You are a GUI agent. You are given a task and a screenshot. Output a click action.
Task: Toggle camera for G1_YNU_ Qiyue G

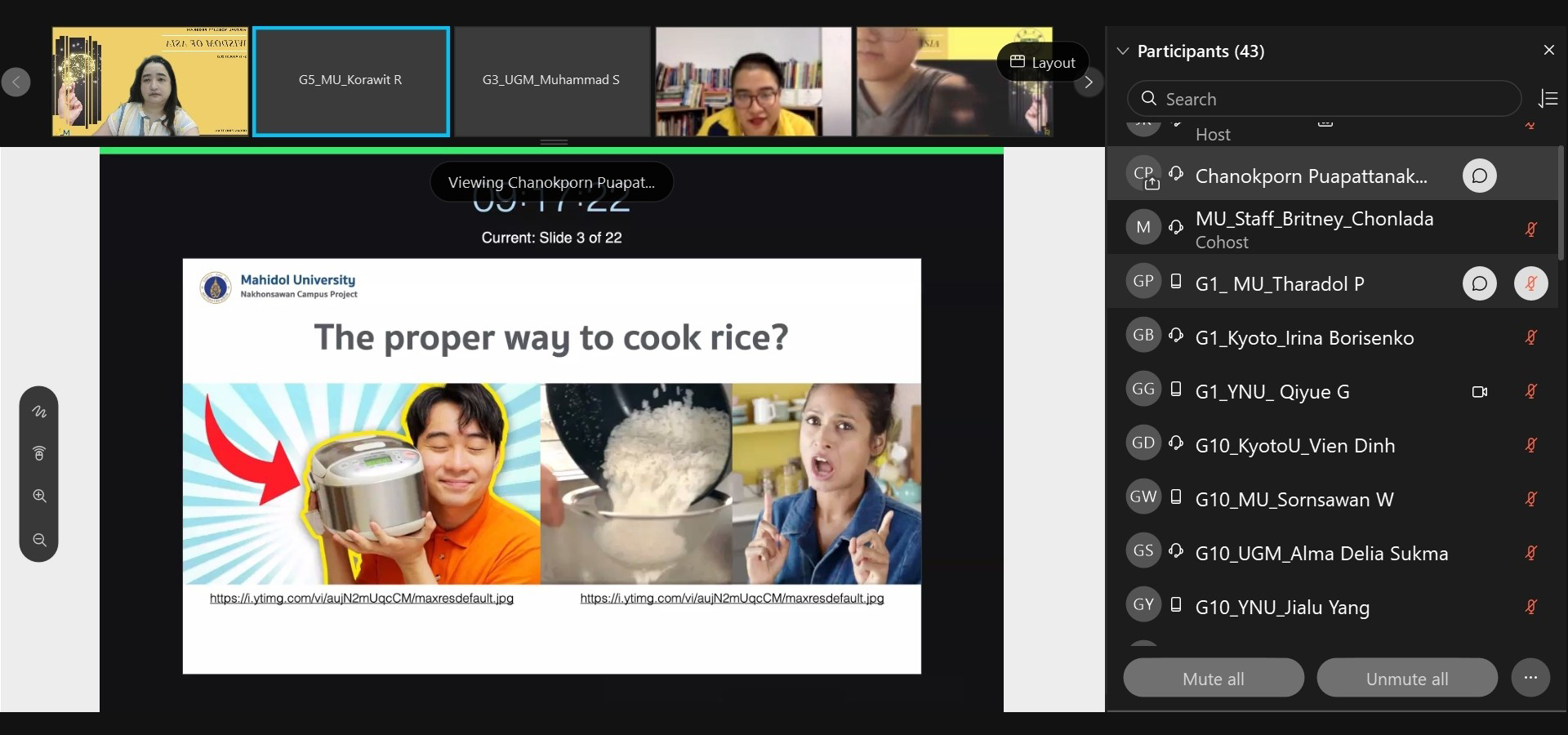coord(1479,392)
